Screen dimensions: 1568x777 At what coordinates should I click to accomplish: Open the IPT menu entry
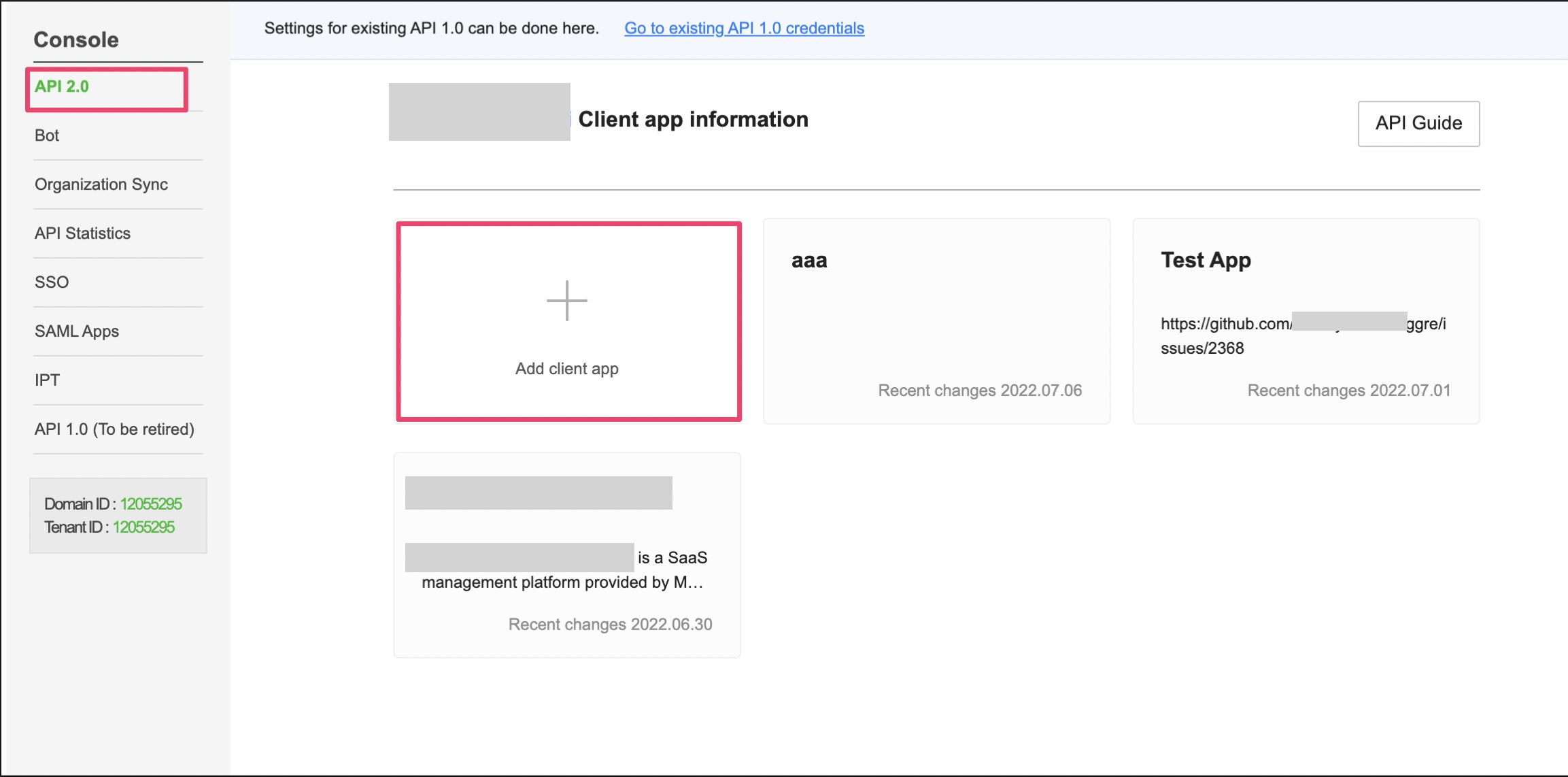coord(47,380)
